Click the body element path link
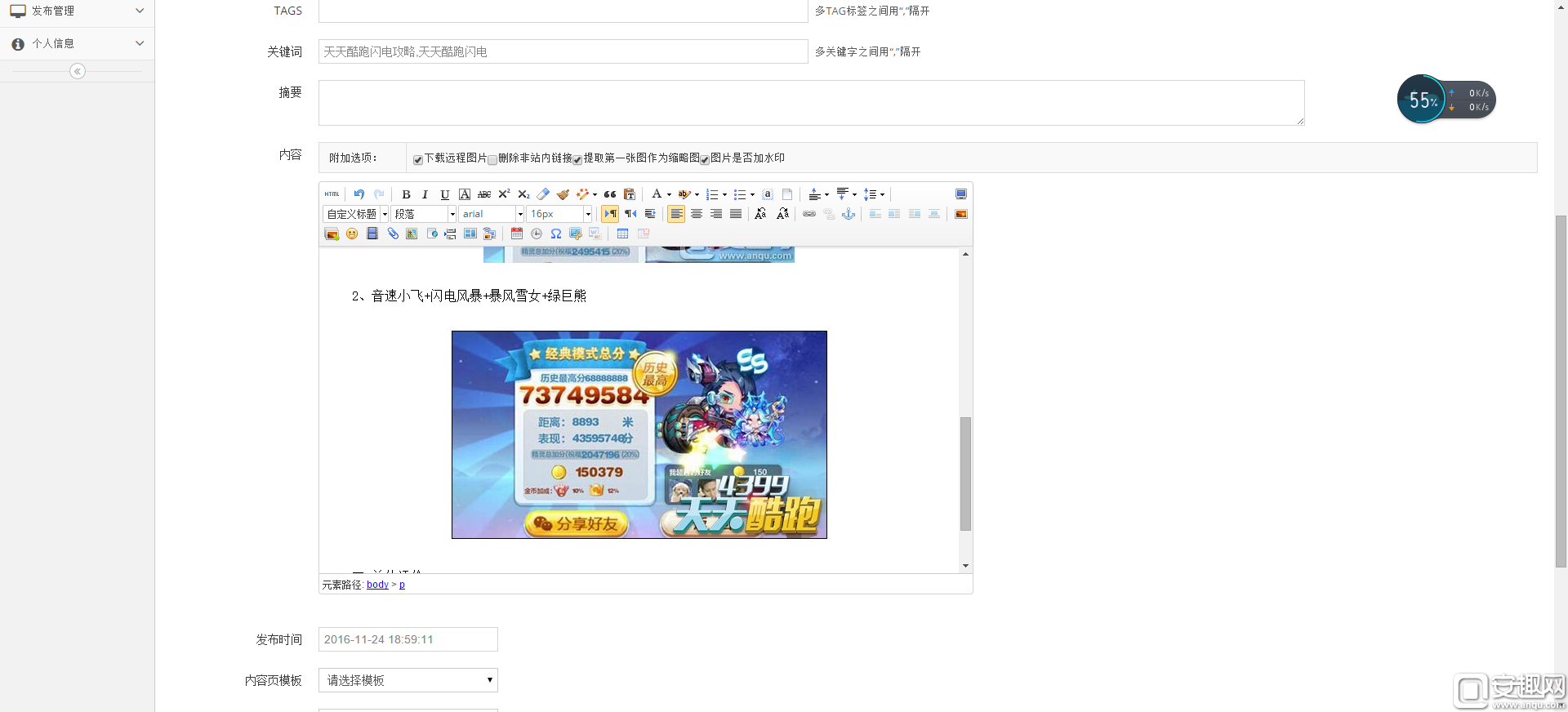 click(377, 585)
